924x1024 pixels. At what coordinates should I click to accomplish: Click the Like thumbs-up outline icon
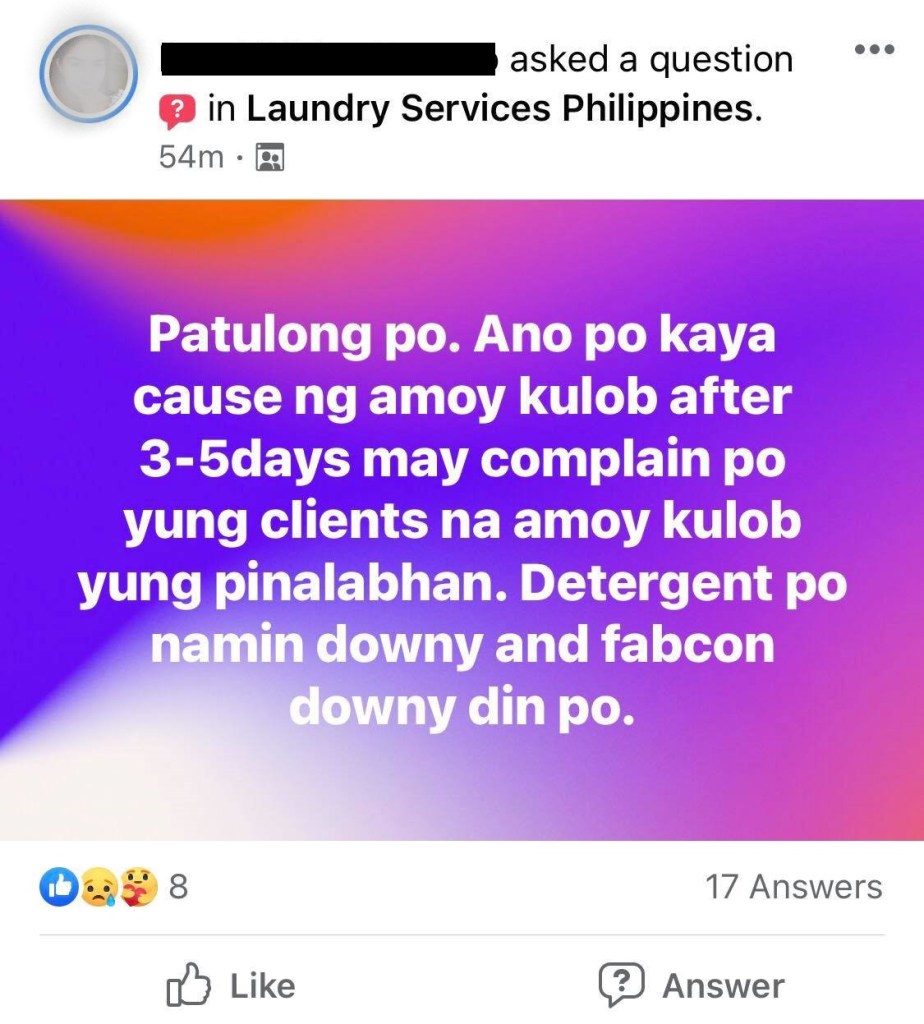click(x=189, y=984)
